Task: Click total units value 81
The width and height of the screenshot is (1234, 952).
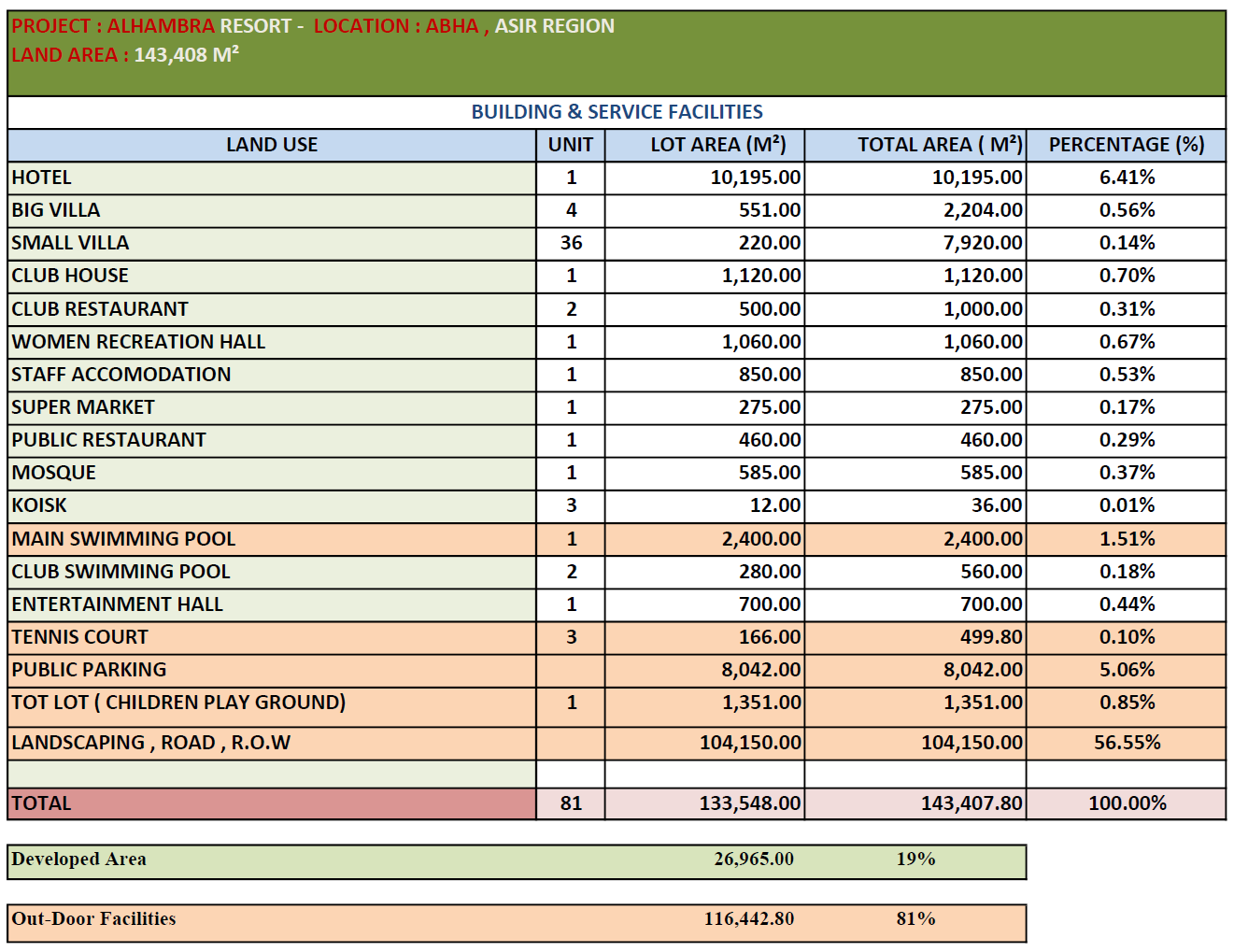Action: [571, 803]
